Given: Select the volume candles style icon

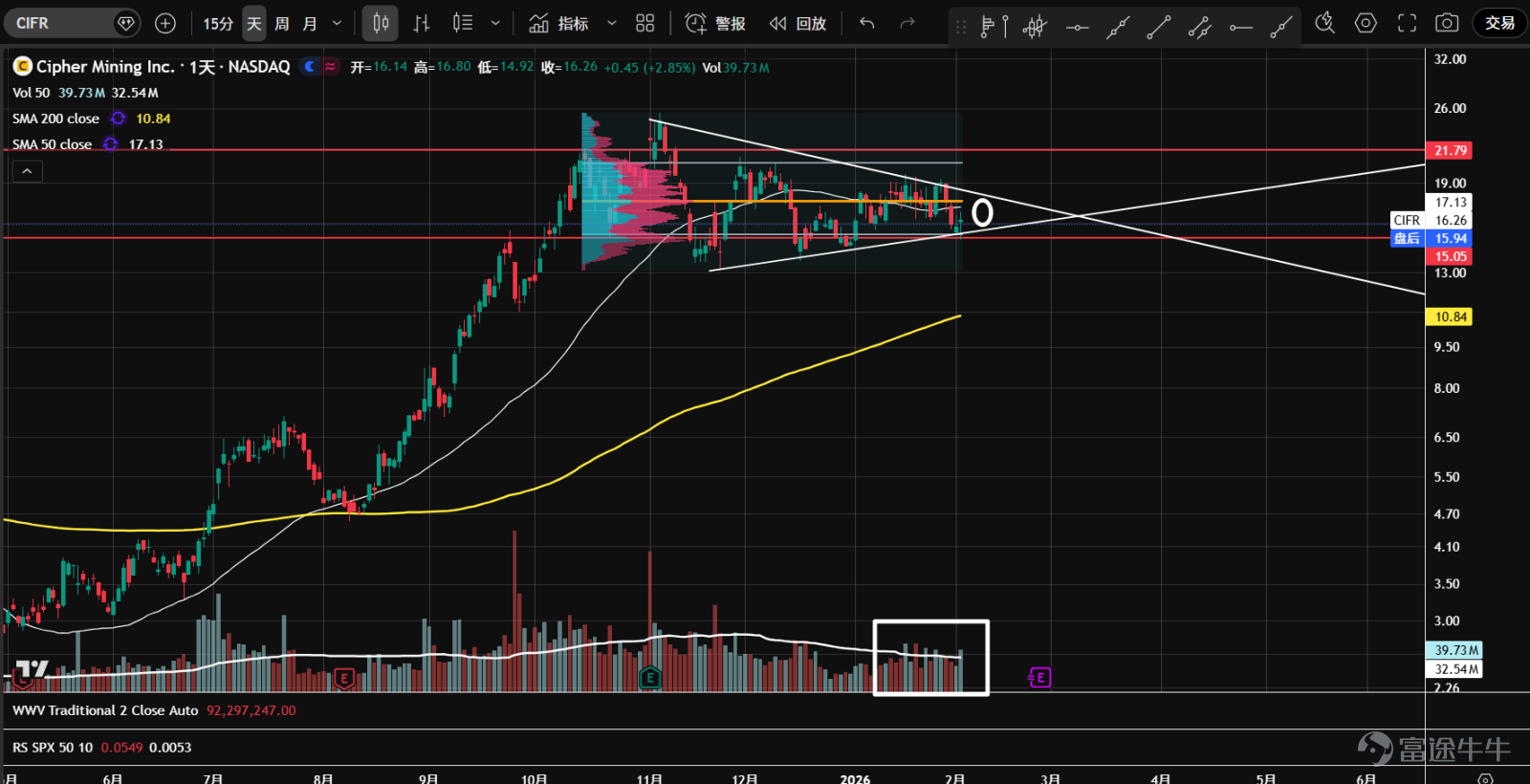Looking at the screenshot, I should click(463, 23).
